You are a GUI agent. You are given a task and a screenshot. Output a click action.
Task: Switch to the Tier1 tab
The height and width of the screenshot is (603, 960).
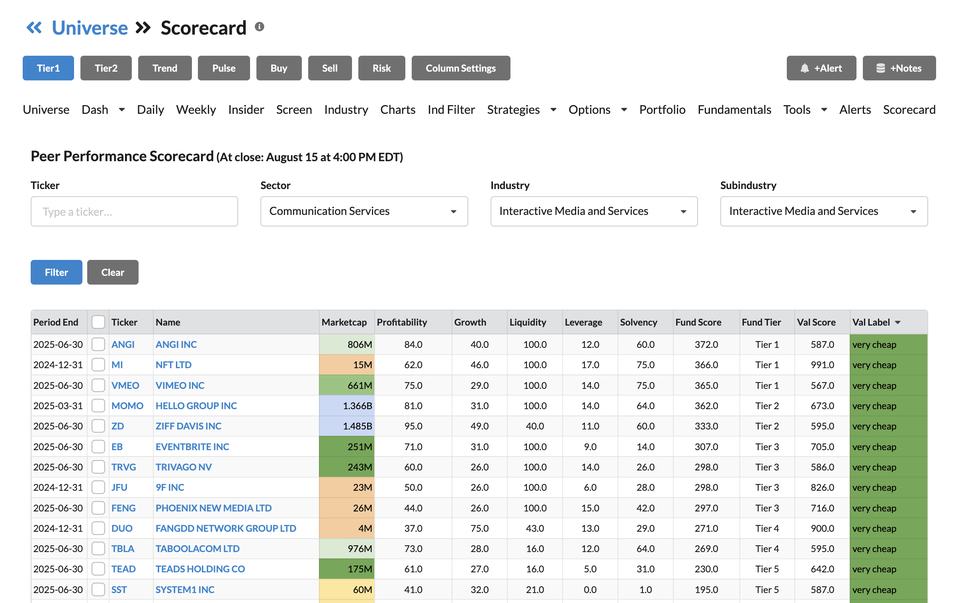click(48, 68)
